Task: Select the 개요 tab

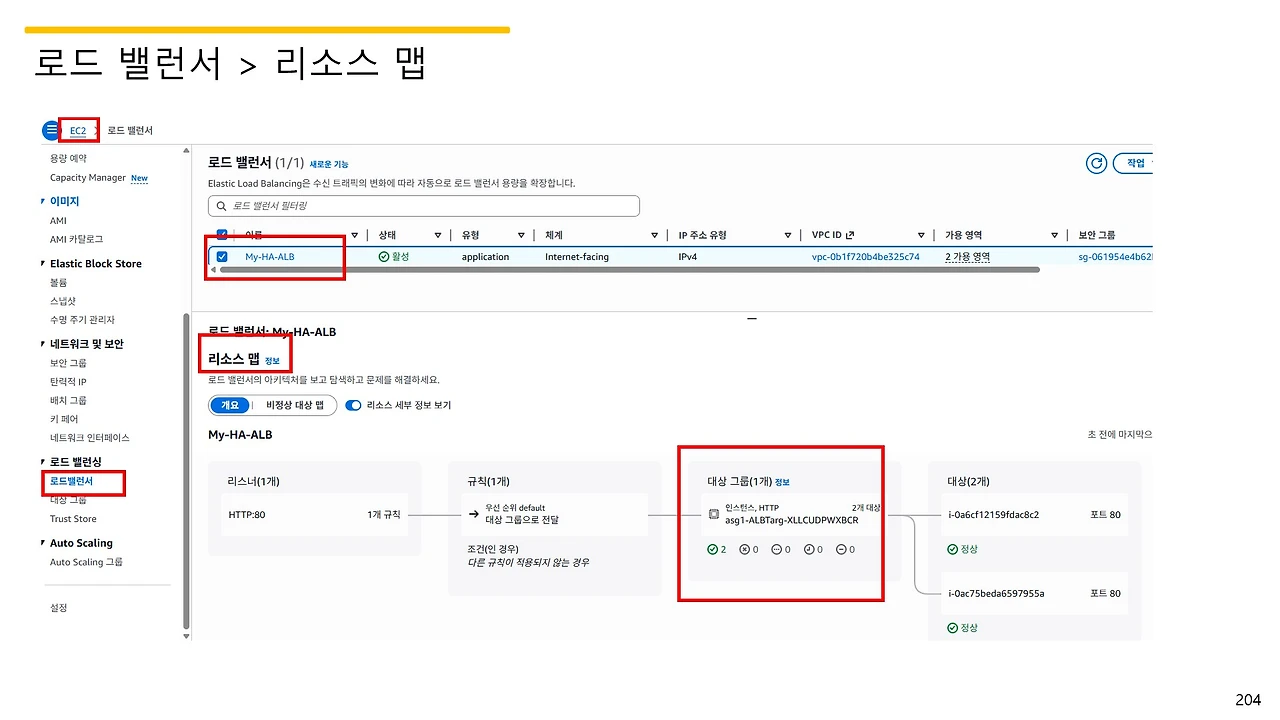Action: coord(230,405)
